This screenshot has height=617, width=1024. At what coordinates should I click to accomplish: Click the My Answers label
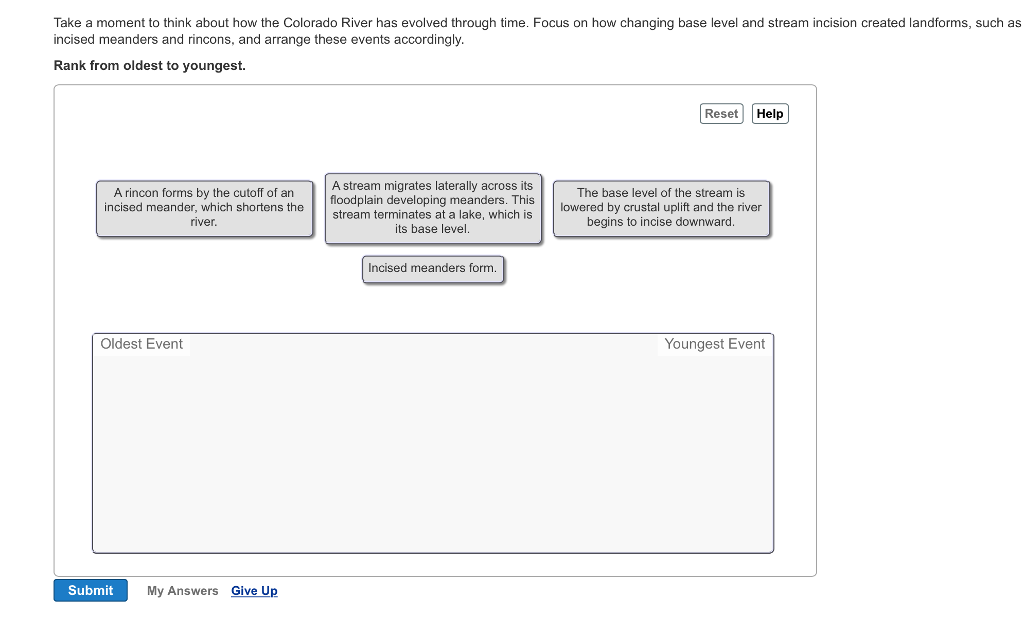click(182, 591)
